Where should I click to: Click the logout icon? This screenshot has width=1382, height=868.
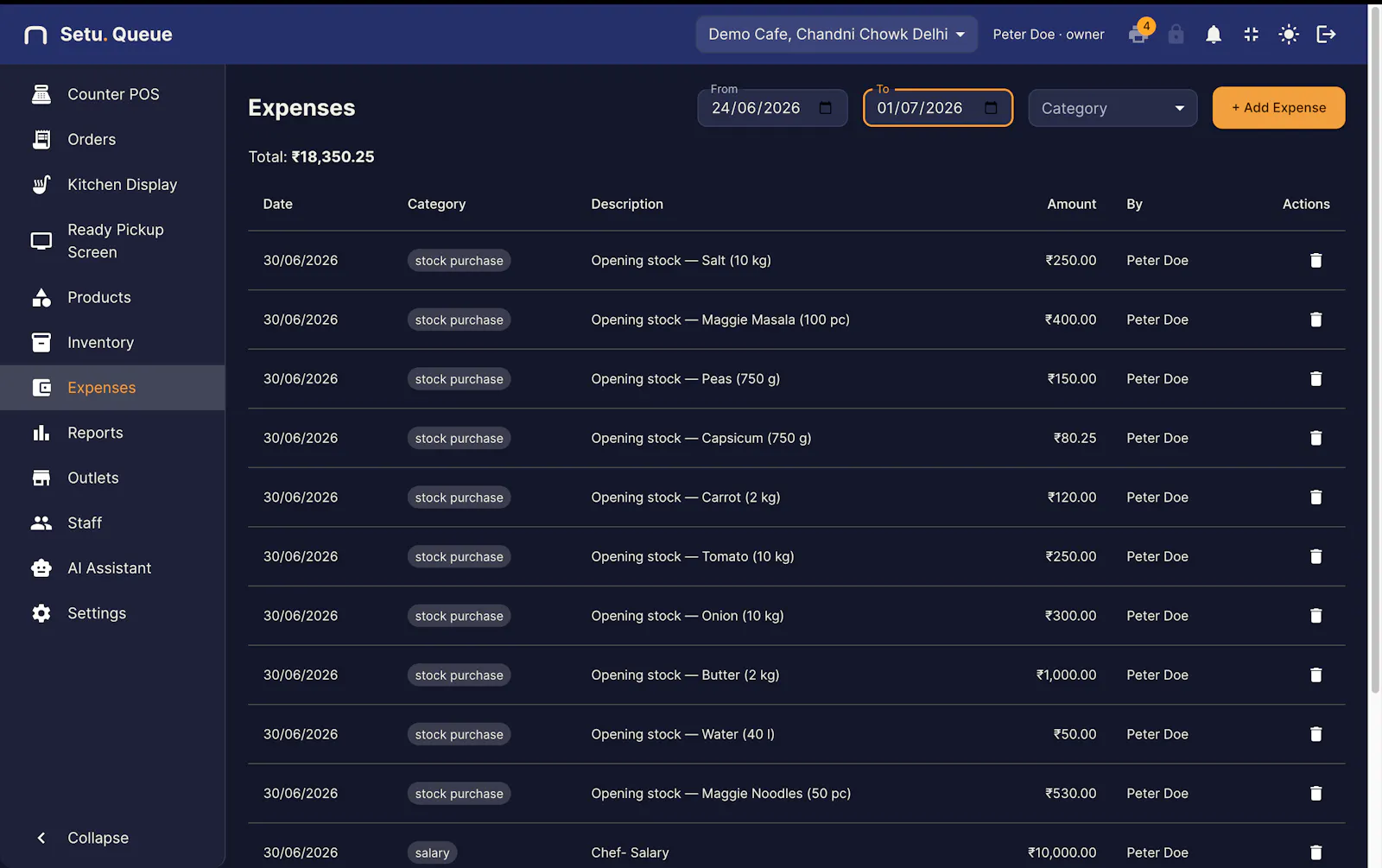[x=1326, y=35]
